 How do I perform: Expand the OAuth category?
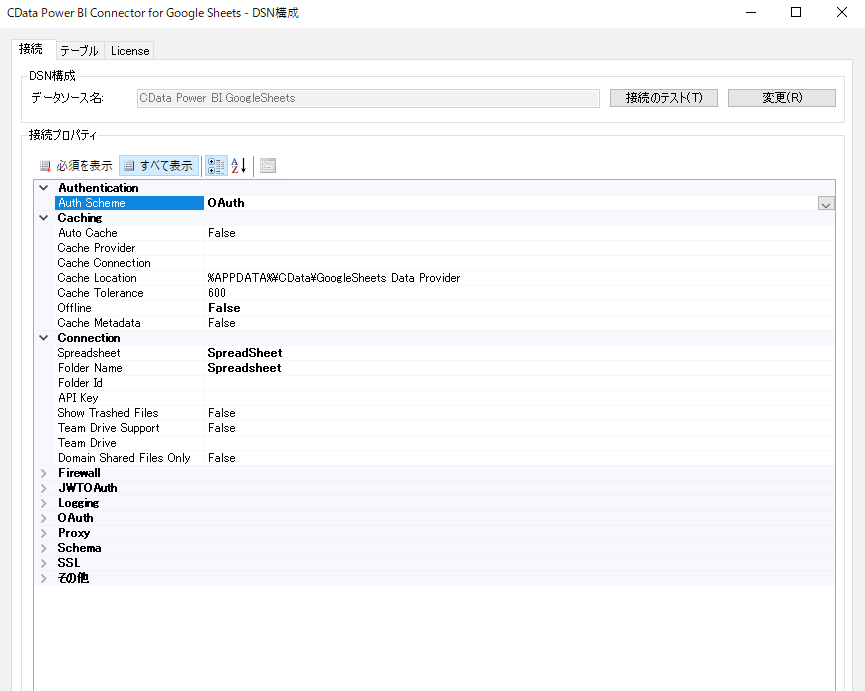tap(44, 518)
